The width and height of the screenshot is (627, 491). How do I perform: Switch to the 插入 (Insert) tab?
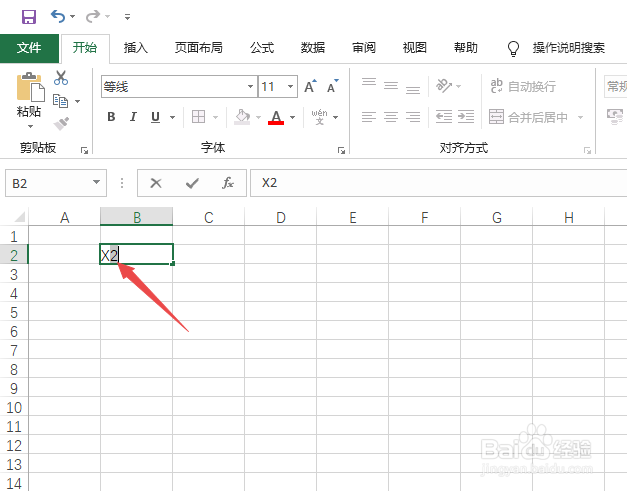[136, 48]
